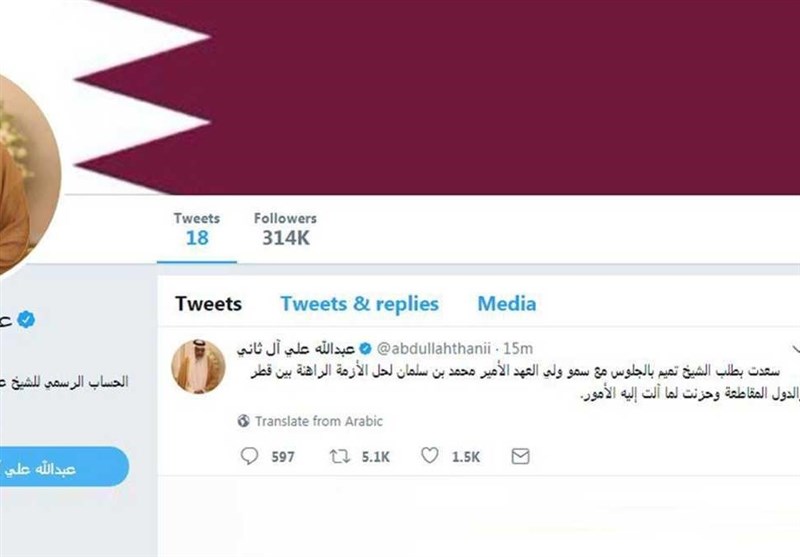This screenshot has width=800, height=557.
Task: Expand tweet options chevron at tweet's right edge
Action: click(x=795, y=349)
